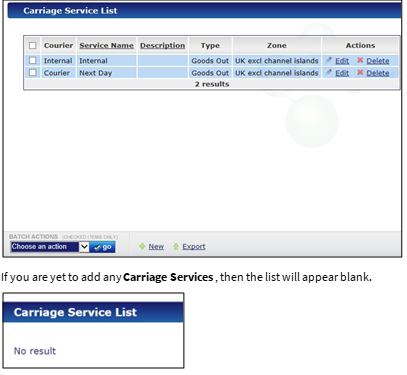Viewport: 407px width, 375px height.
Task: Delete the Next Day carriage service via link
Action: (x=378, y=73)
